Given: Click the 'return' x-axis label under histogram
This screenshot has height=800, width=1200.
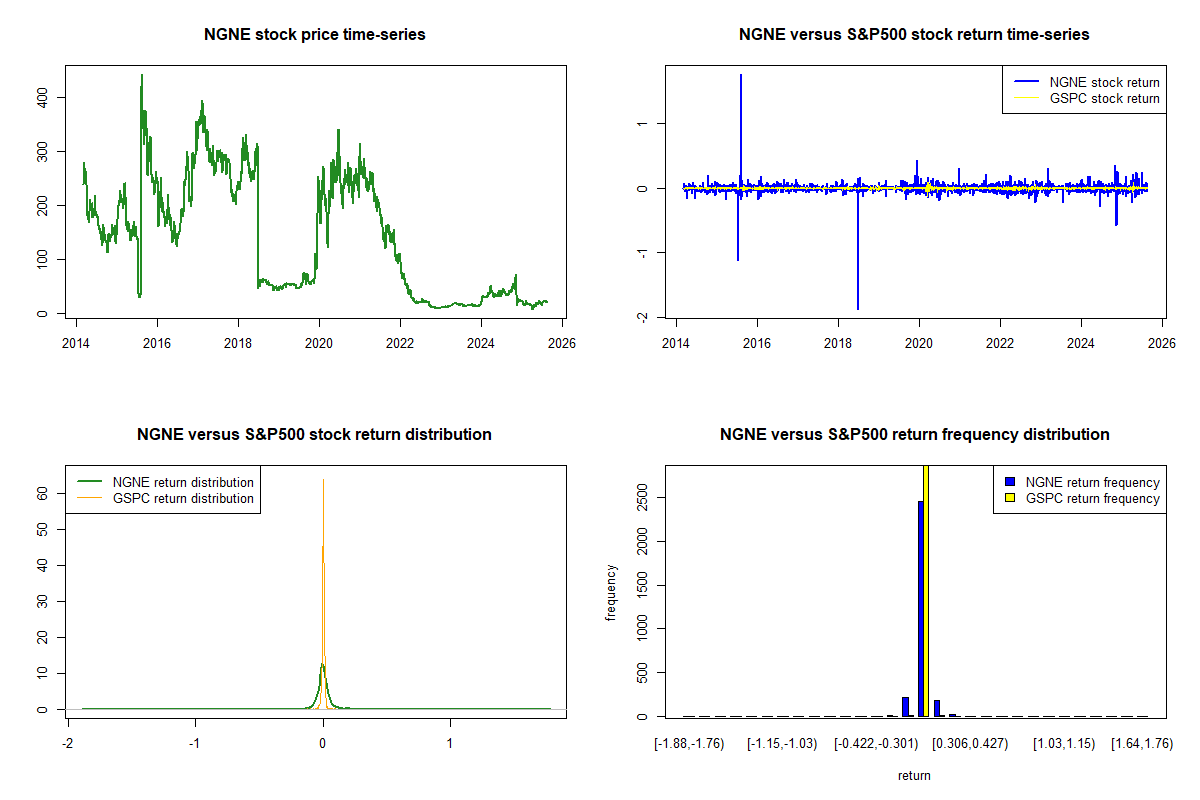Looking at the screenshot, I should [914, 775].
